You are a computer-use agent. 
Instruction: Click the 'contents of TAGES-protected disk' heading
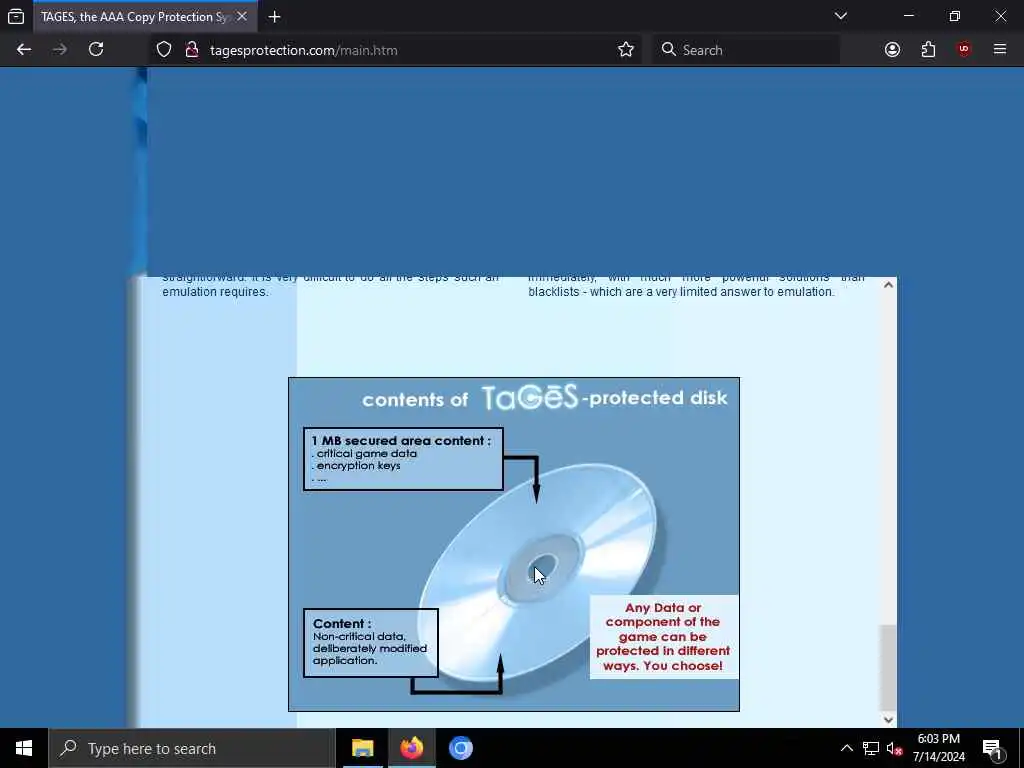coord(545,398)
